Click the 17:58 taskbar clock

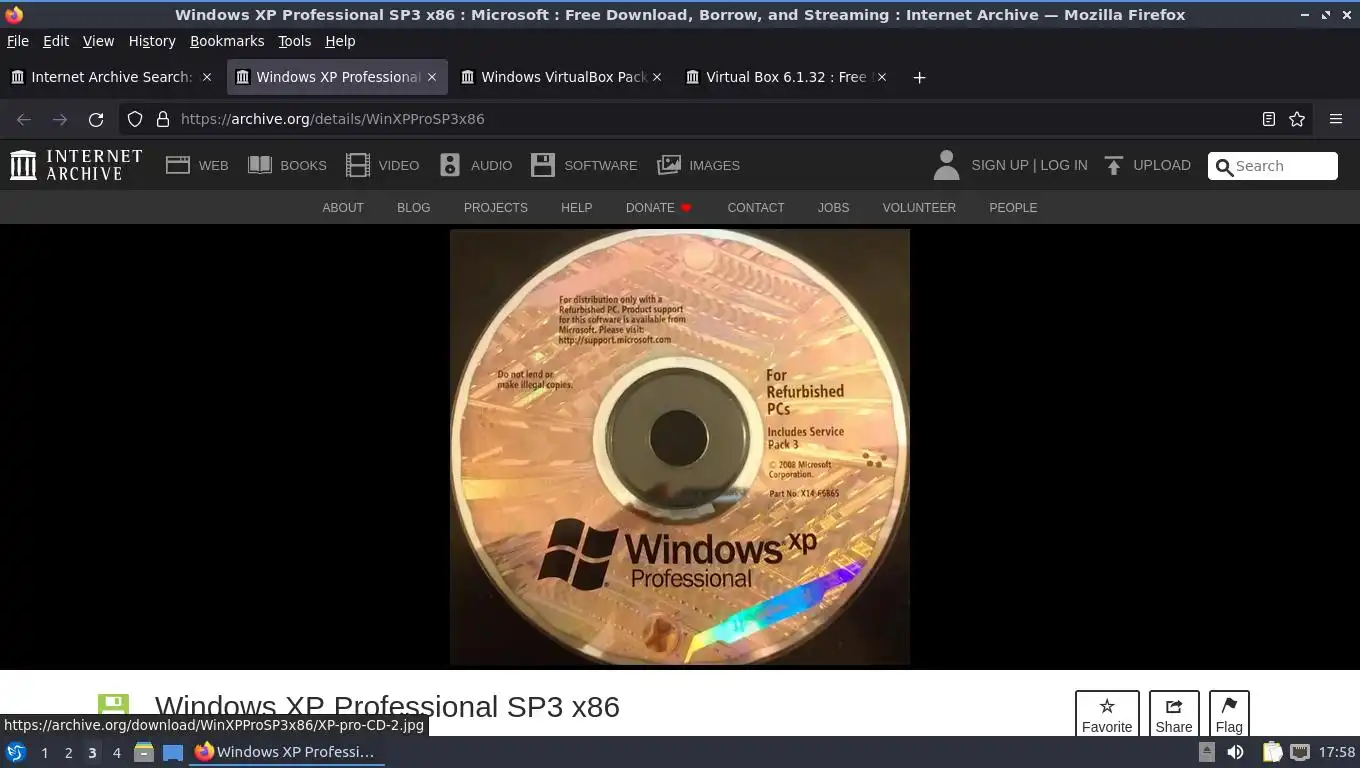pyautogui.click(x=1337, y=752)
